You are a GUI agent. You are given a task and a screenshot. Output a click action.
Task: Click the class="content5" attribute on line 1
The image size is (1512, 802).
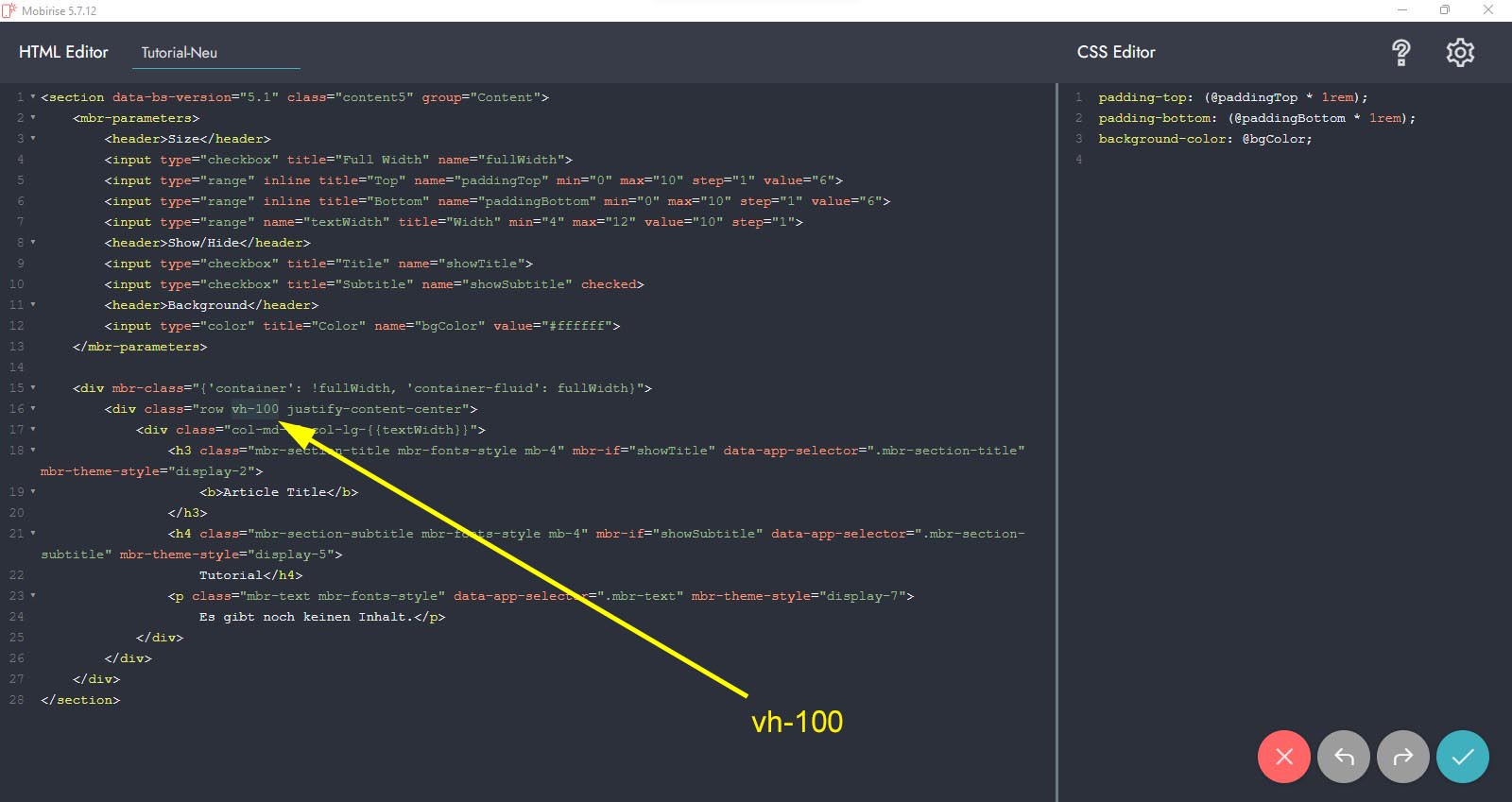click(x=350, y=97)
